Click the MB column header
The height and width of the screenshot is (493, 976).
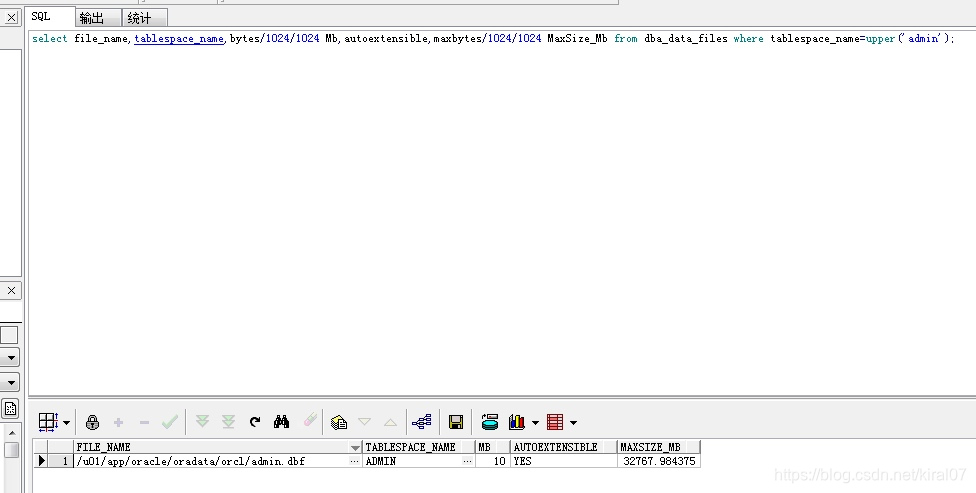coord(492,447)
